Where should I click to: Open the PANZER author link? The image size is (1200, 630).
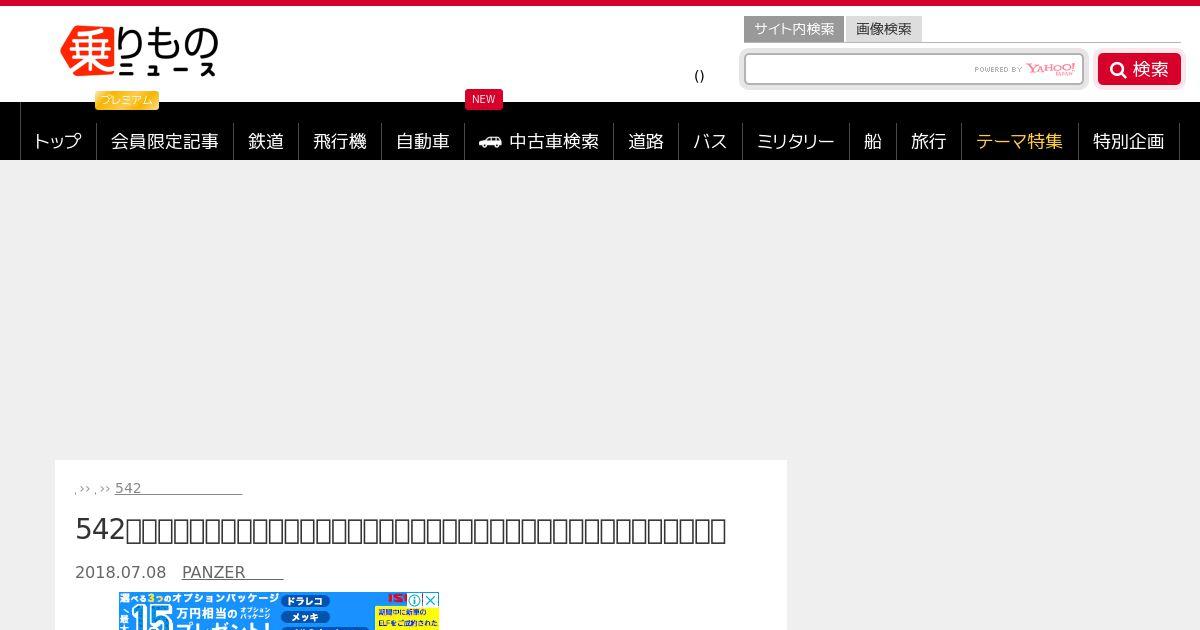pos(232,572)
